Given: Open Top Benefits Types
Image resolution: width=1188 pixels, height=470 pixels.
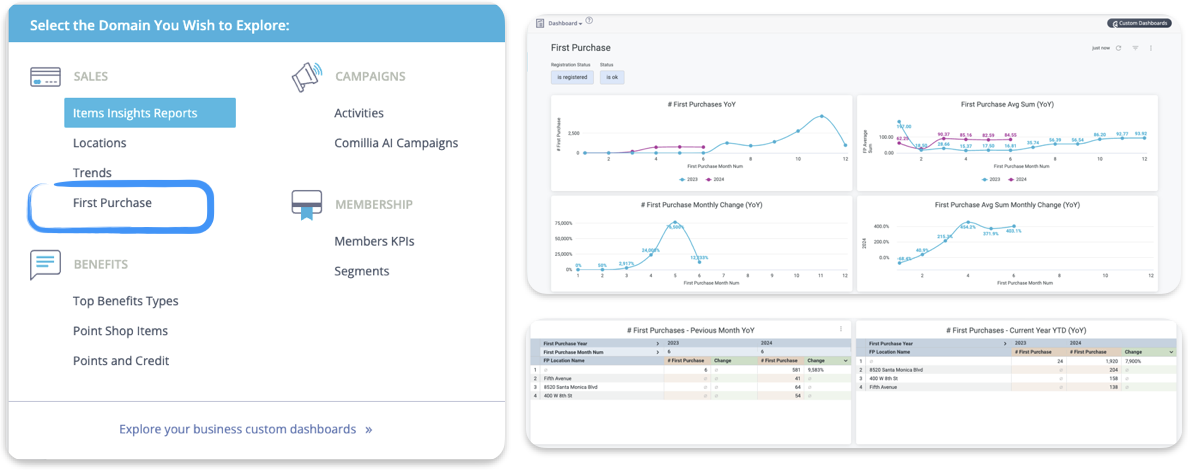Looking at the screenshot, I should (x=126, y=301).
